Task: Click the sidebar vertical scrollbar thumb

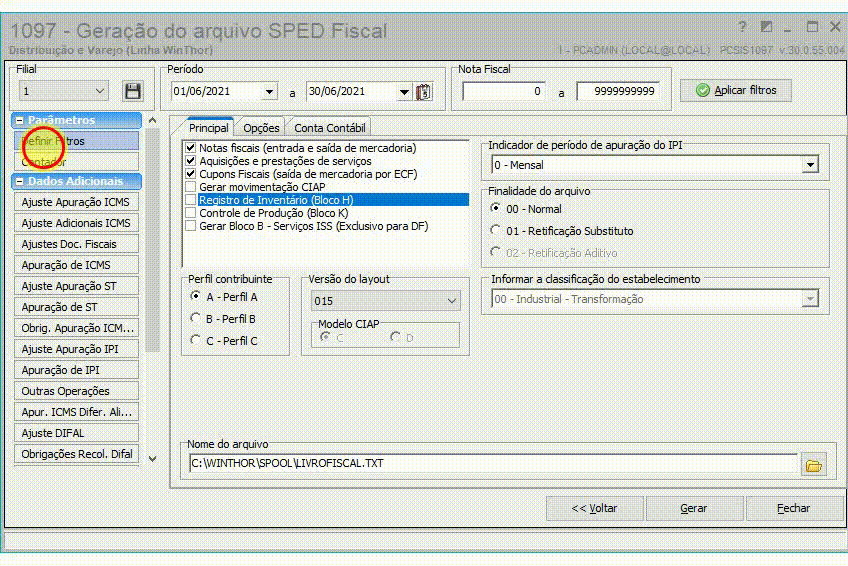Action: pyautogui.click(x=153, y=241)
